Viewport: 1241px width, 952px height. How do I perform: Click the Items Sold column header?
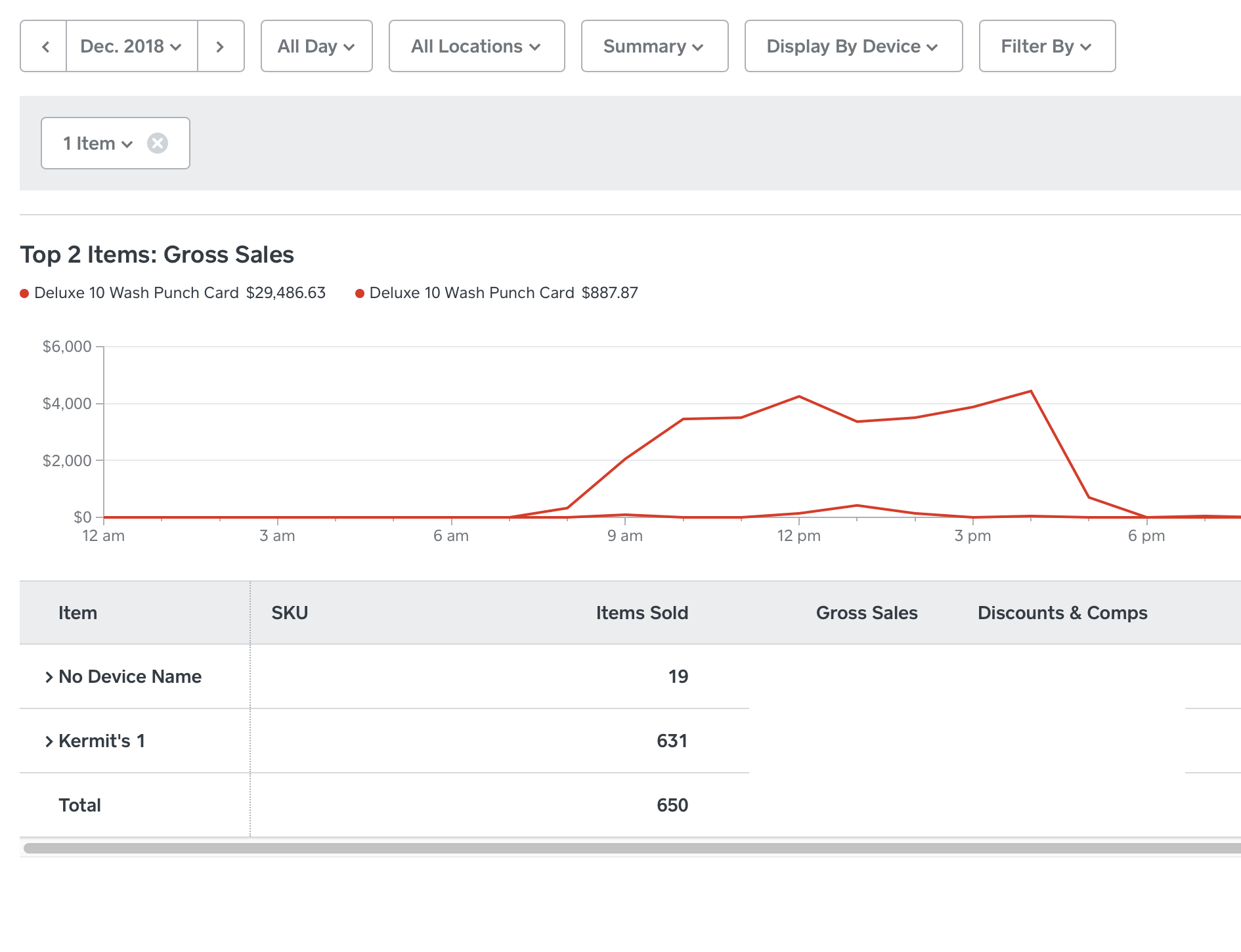click(642, 613)
